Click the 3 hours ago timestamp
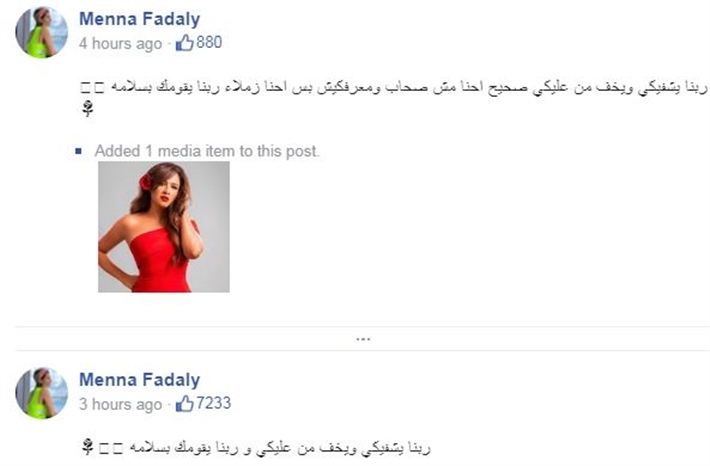710x466 pixels. coord(120,404)
